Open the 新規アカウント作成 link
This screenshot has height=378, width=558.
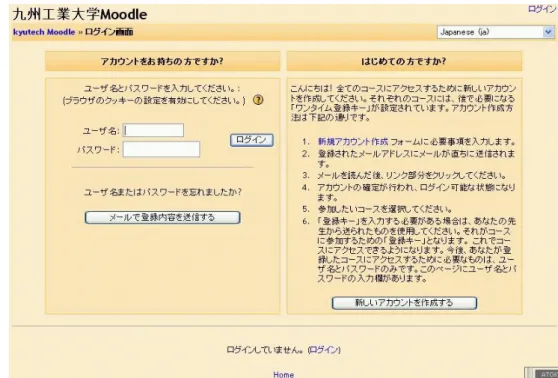click(x=353, y=142)
